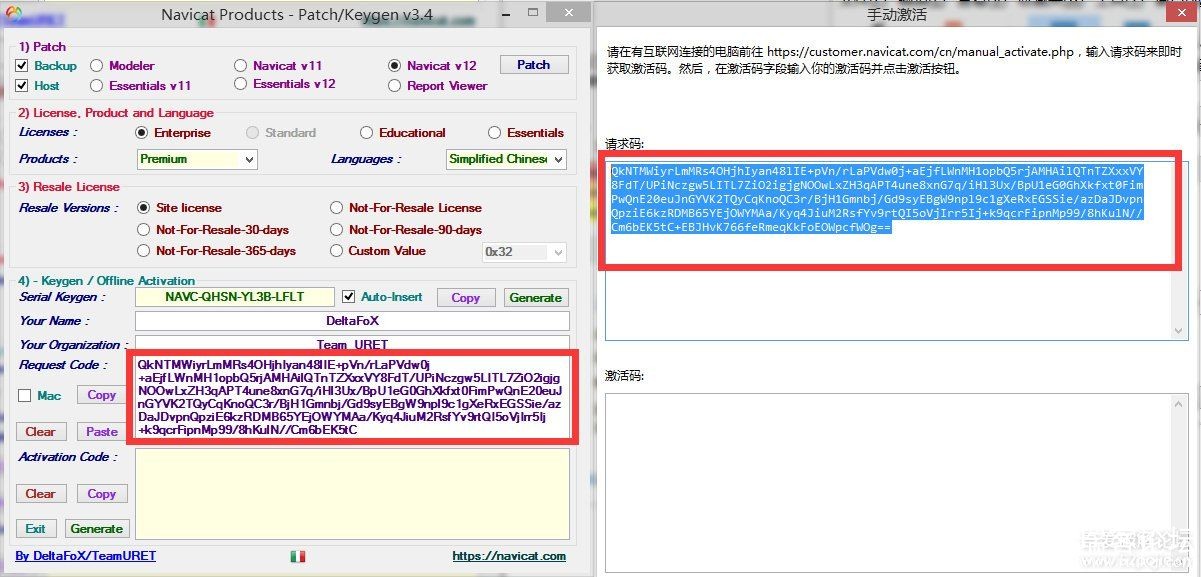Viewport: 1201px width, 577px height.
Task: Click the disabled Standard license radio
Action: click(253, 132)
